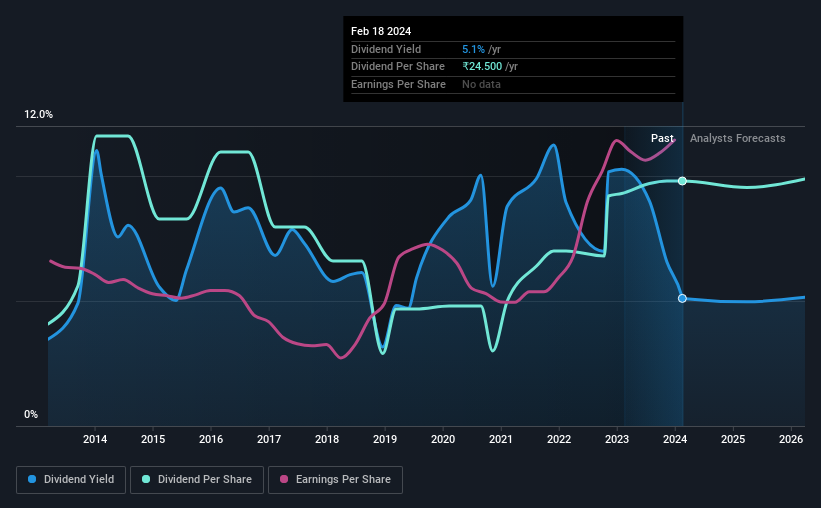821x508 pixels.
Task: Click the pink Earnings Per Share legend dot
Action: [x=284, y=479]
